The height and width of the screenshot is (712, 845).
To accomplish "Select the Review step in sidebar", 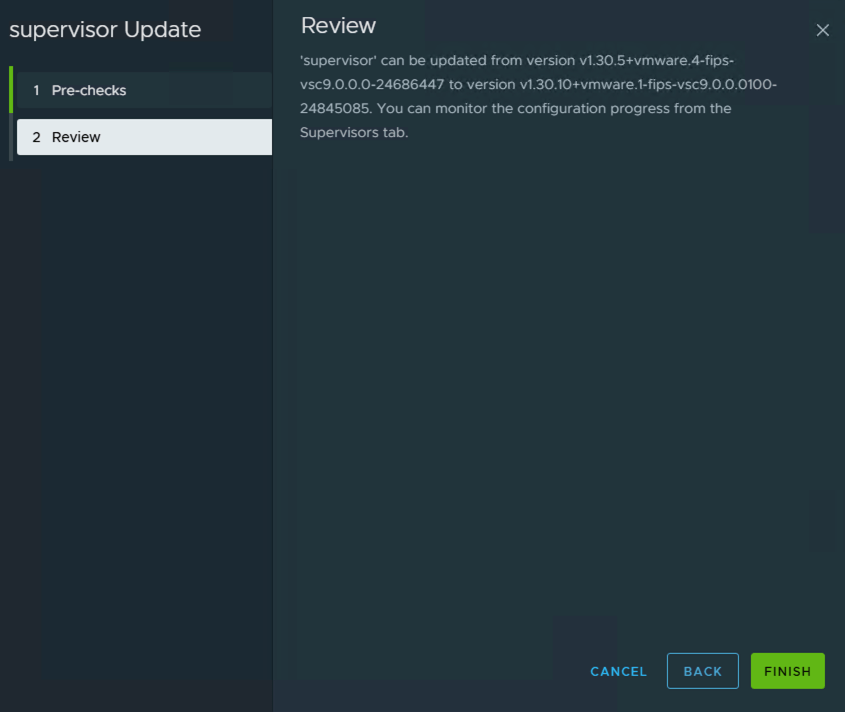I will tap(76, 137).
